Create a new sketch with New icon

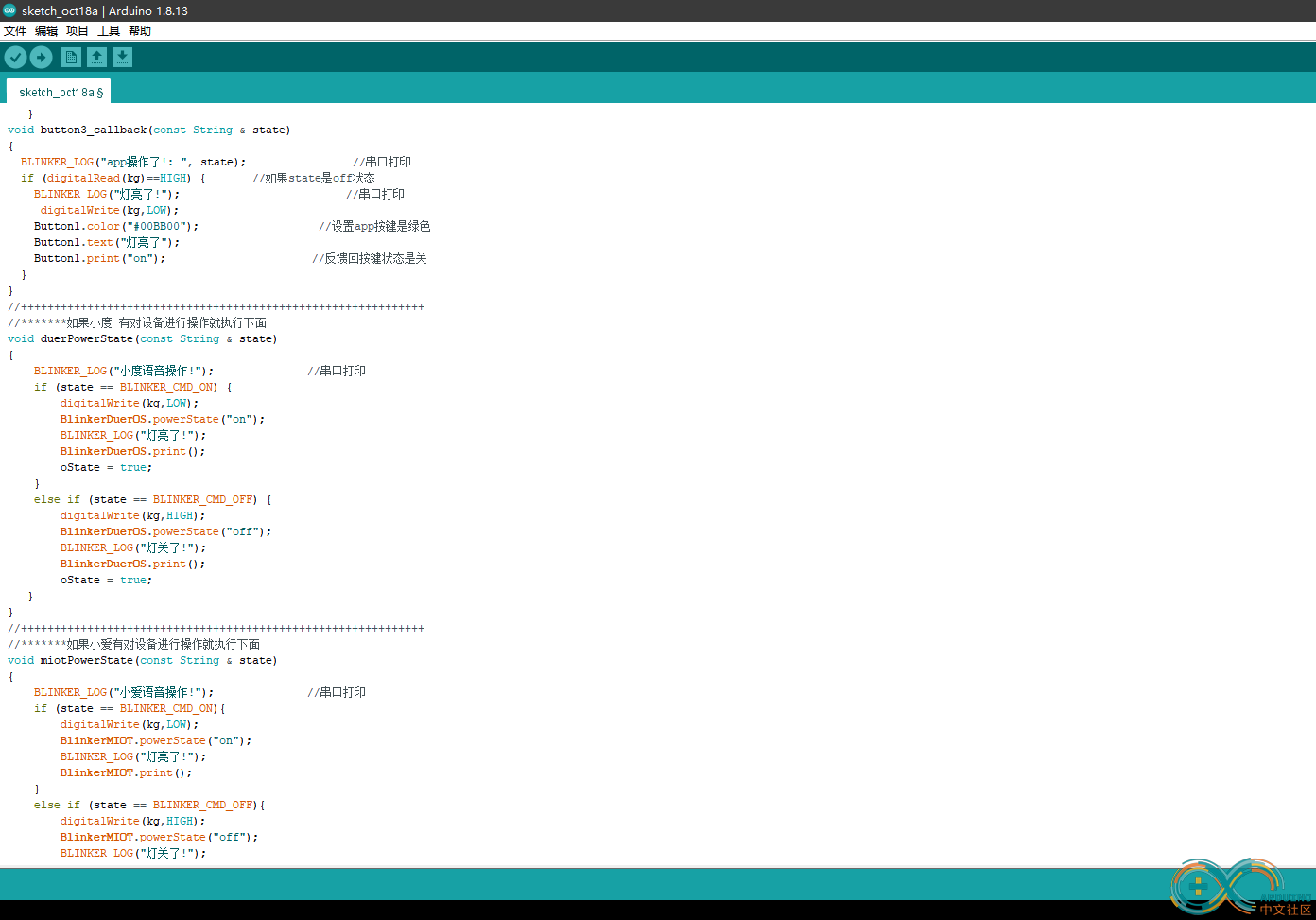(x=71, y=58)
